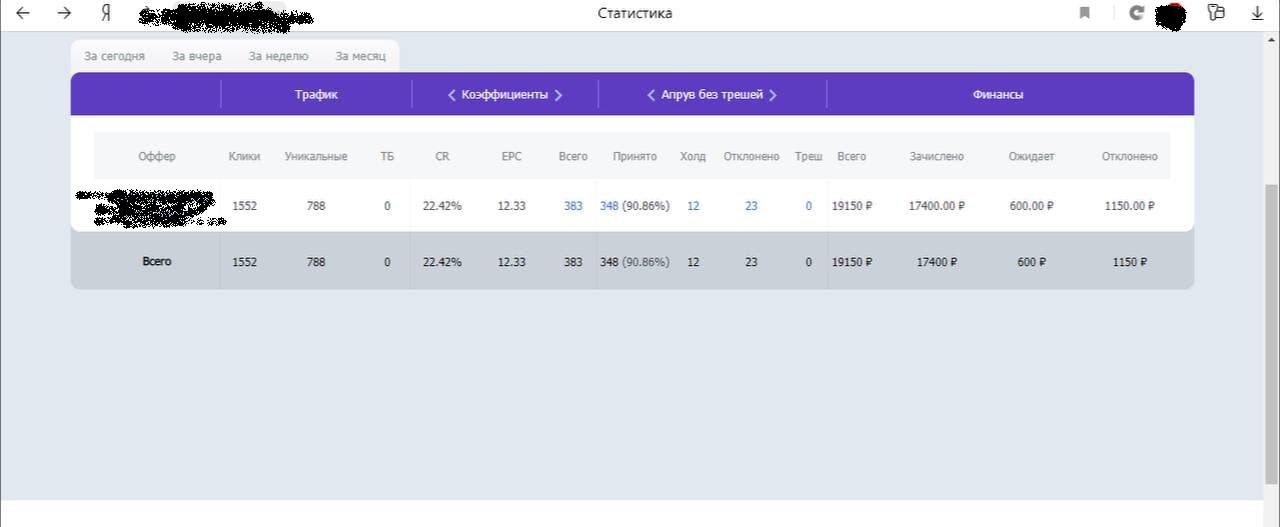Show next Коэффициенты column set
1280x527 pixels.
click(558, 95)
